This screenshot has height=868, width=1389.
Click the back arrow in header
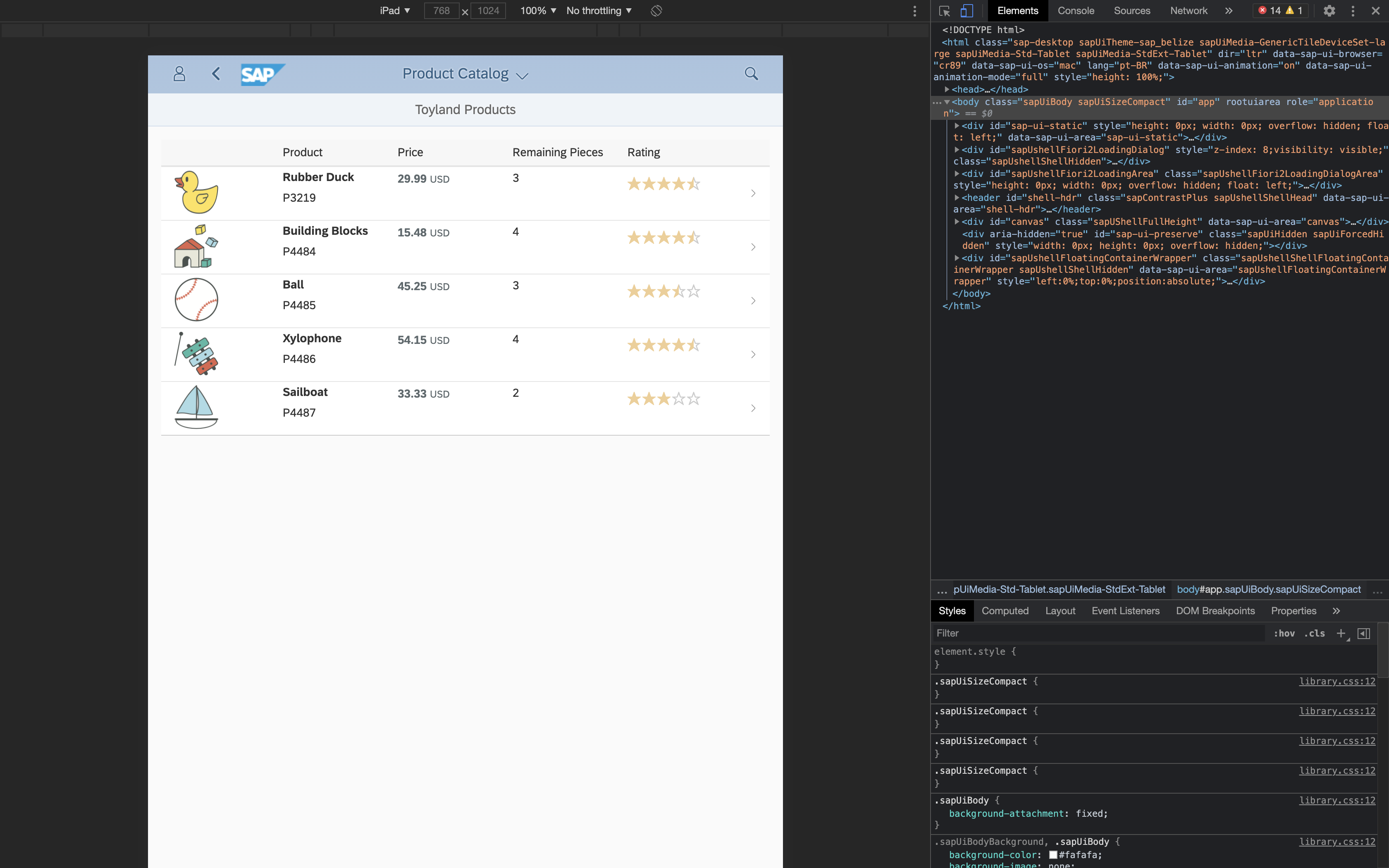[x=216, y=74]
